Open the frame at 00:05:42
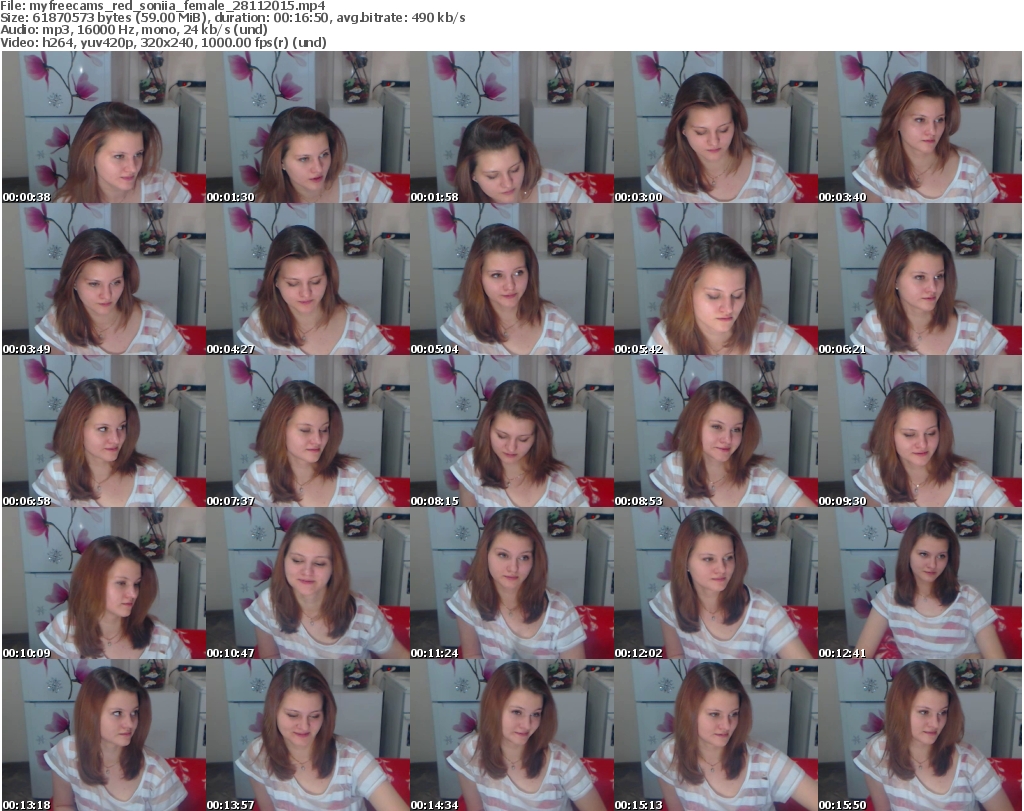Image resolution: width=1024 pixels, height=811 pixels. click(716, 279)
